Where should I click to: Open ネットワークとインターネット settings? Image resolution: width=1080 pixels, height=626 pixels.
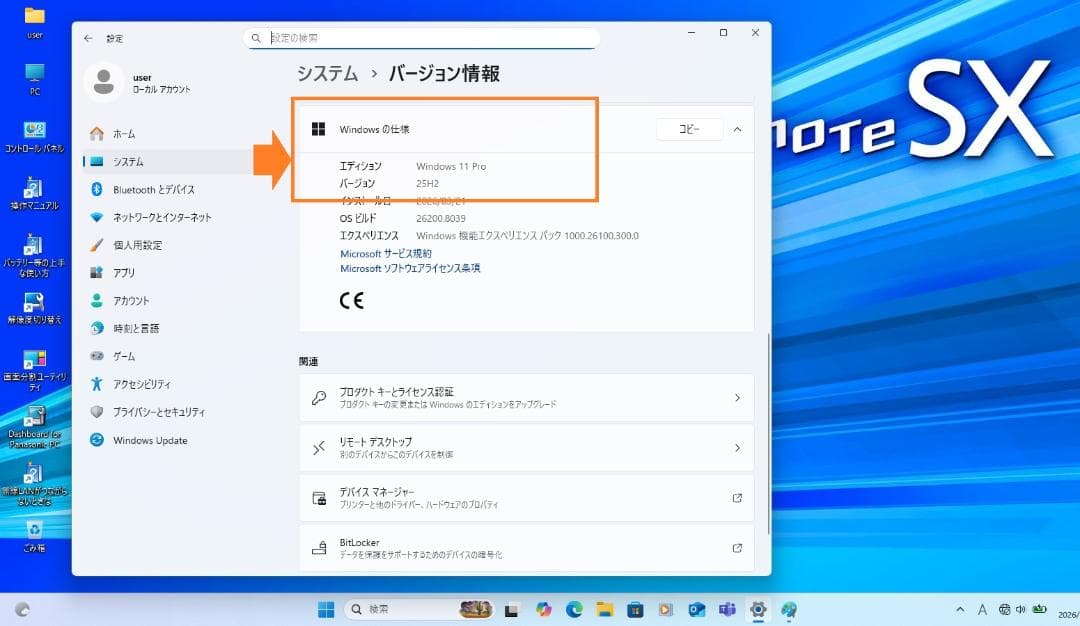169,217
